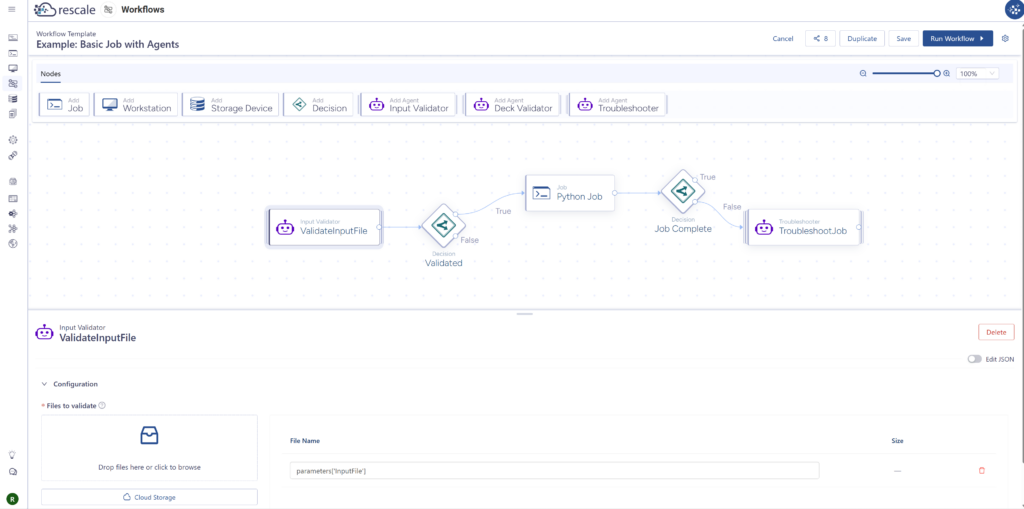Open the monitor icon in left sidebar

click(x=12, y=68)
